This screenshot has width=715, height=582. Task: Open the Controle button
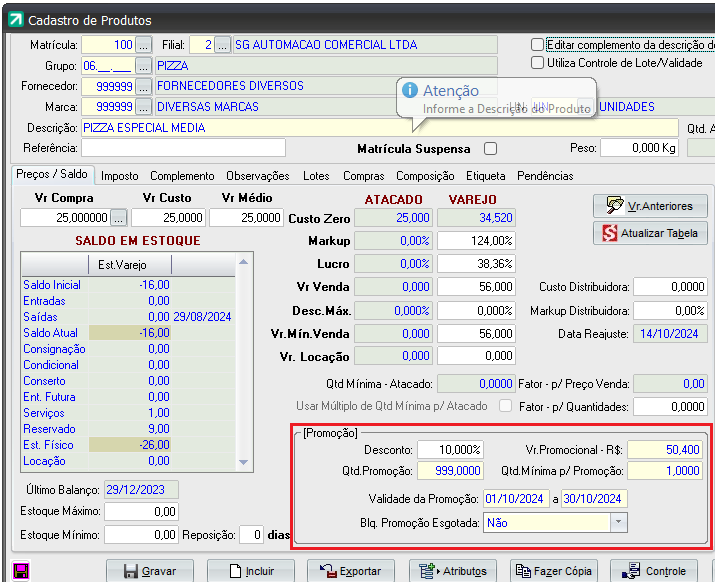[x=654, y=571]
